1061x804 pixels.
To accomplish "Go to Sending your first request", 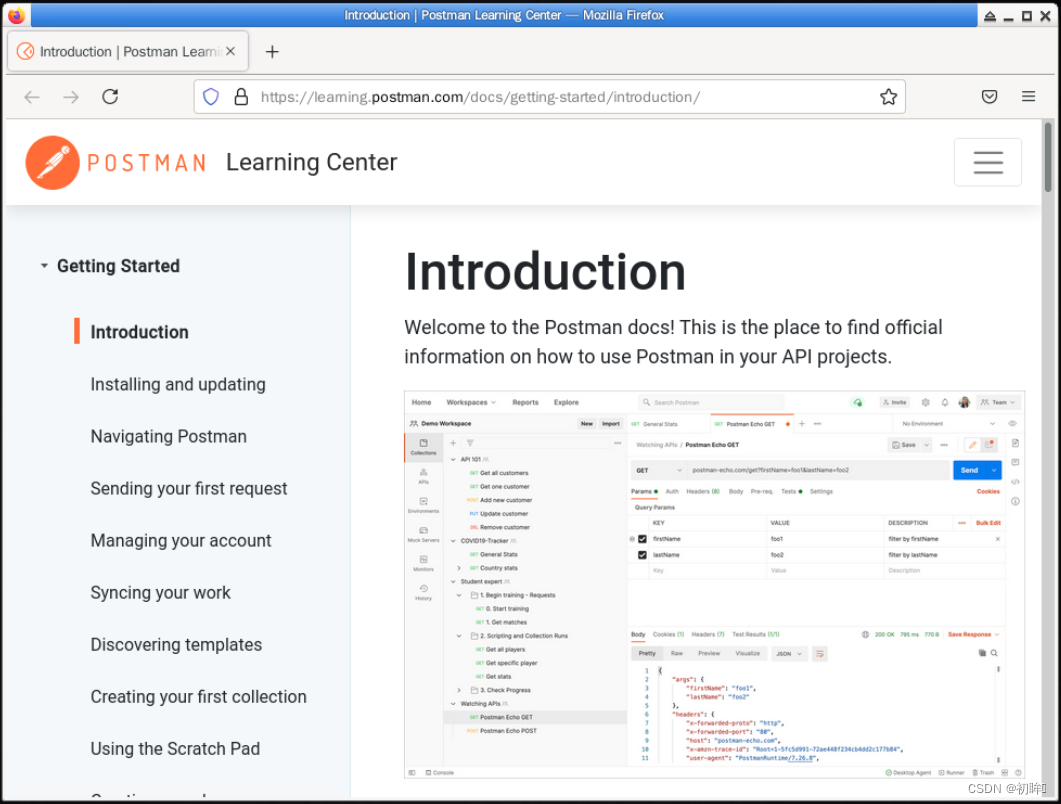I will click(x=189, y=489).
